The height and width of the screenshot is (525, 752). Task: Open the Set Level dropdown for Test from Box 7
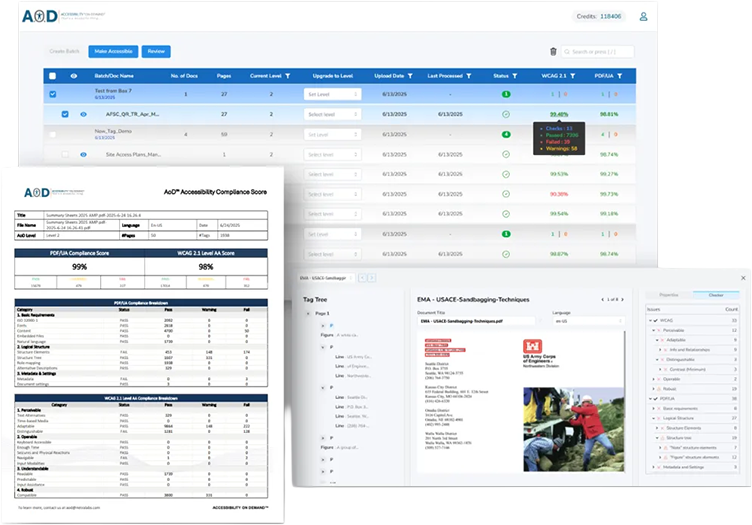click(333, 94)
